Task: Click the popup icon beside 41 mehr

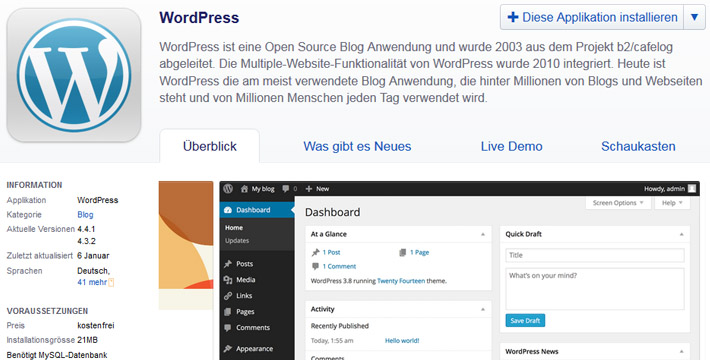Action: [111, 283]
